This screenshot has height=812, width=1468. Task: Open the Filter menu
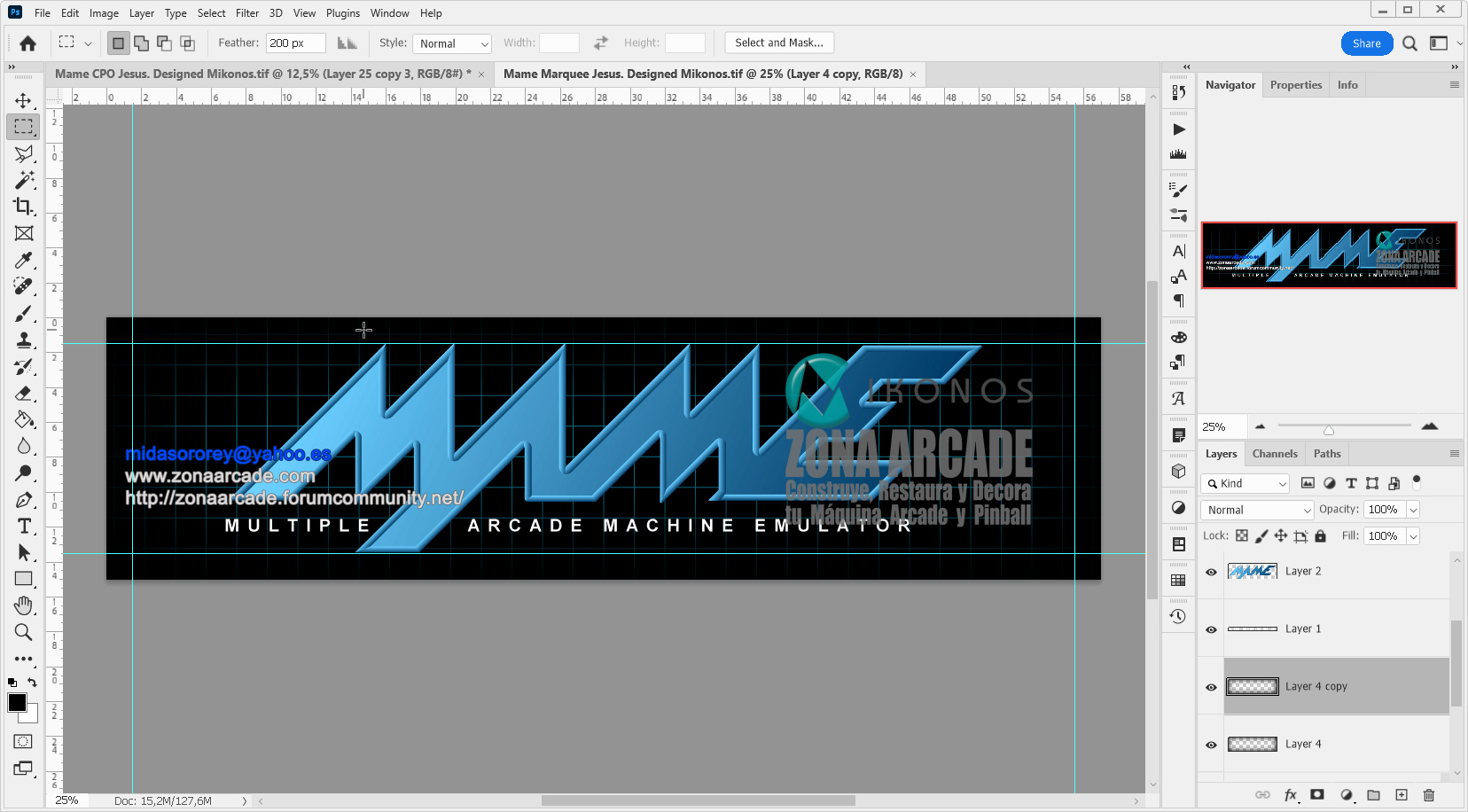[247, 12]
